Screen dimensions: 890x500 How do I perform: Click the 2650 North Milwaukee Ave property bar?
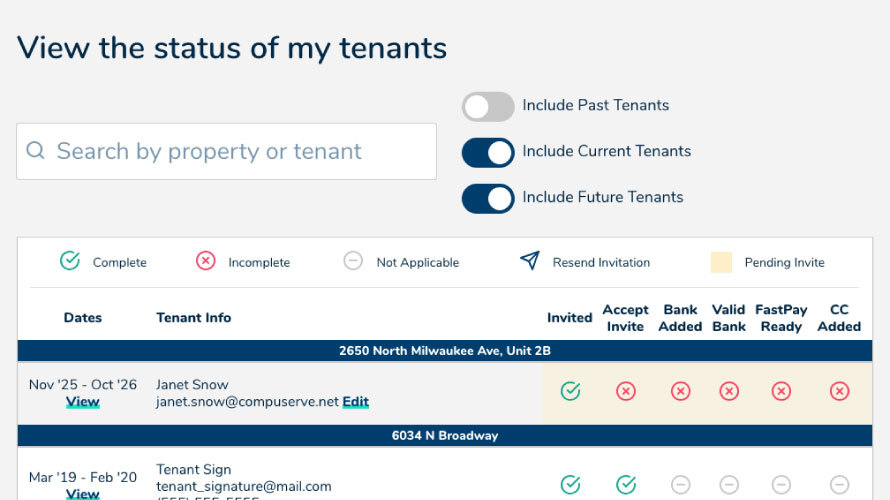click(x=445, y=351)
